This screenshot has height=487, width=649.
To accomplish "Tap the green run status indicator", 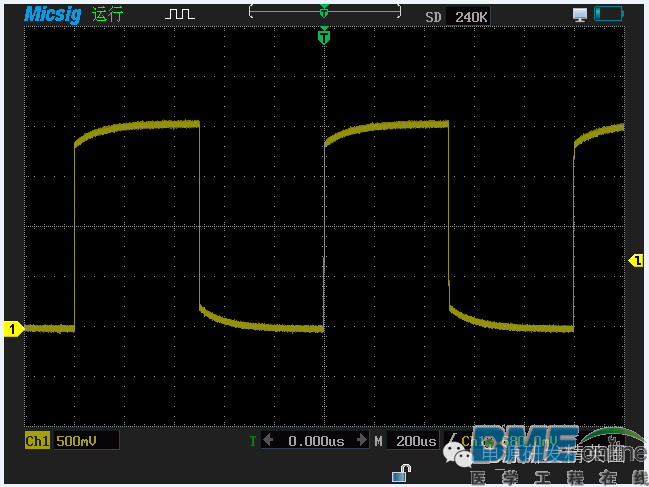I will 107,15.
